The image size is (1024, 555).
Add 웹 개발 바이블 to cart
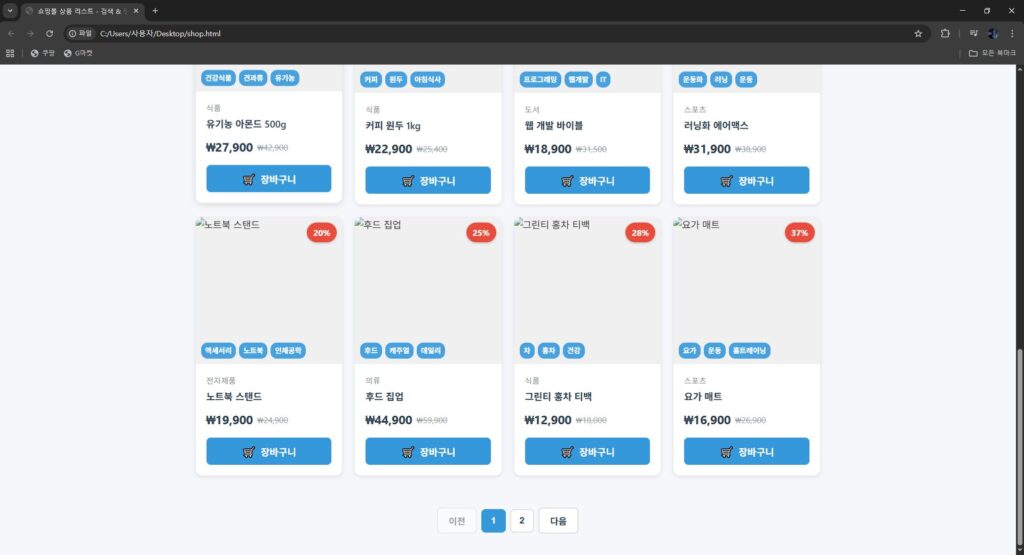[x=587, y=180]
